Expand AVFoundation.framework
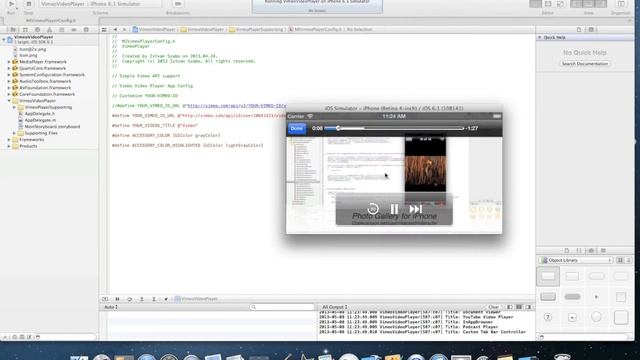 [x=9, y=88]
